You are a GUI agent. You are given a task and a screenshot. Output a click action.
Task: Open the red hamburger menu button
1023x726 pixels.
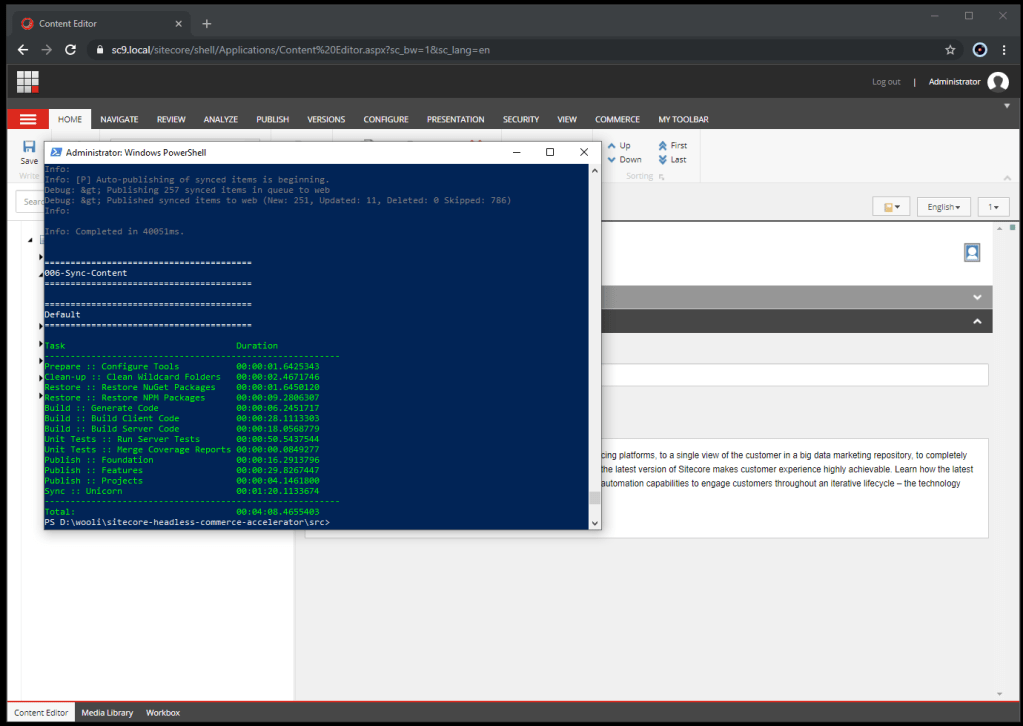(28, 119)
